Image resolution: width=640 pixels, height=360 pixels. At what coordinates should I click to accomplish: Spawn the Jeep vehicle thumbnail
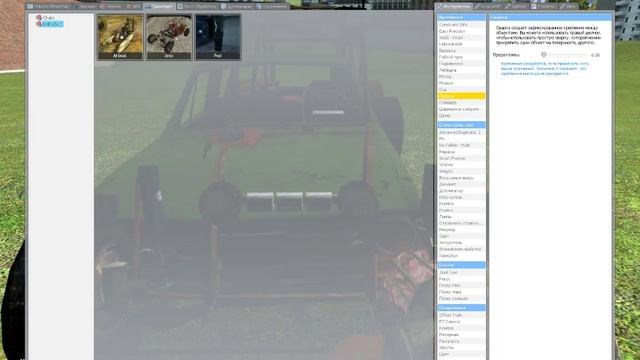(169, 37)
